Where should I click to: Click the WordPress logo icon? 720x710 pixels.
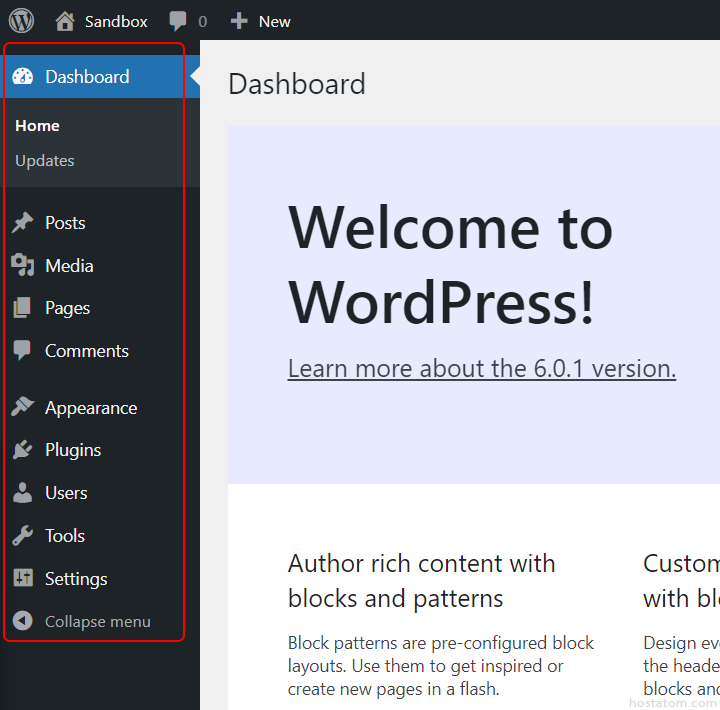pyautogui.click(x=22, y=20)
